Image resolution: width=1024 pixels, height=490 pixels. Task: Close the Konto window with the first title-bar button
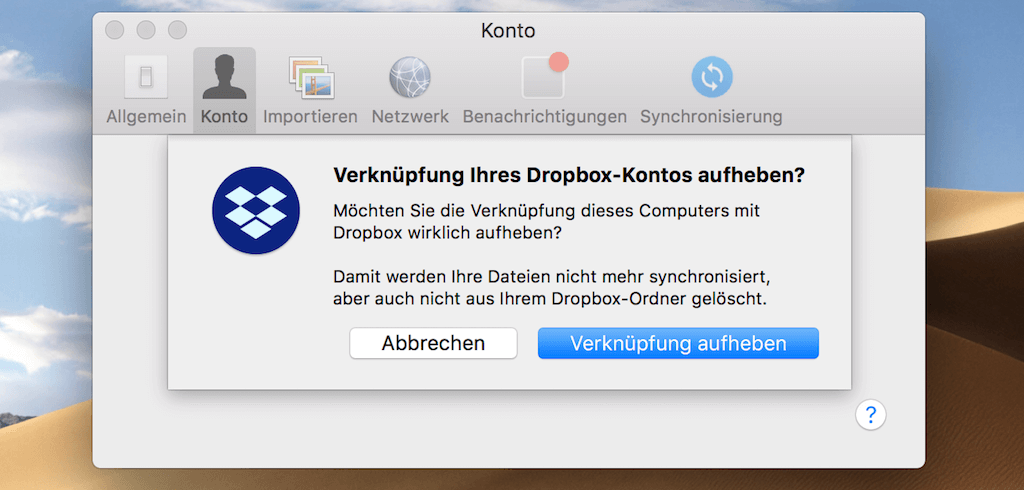click(115, 30)
